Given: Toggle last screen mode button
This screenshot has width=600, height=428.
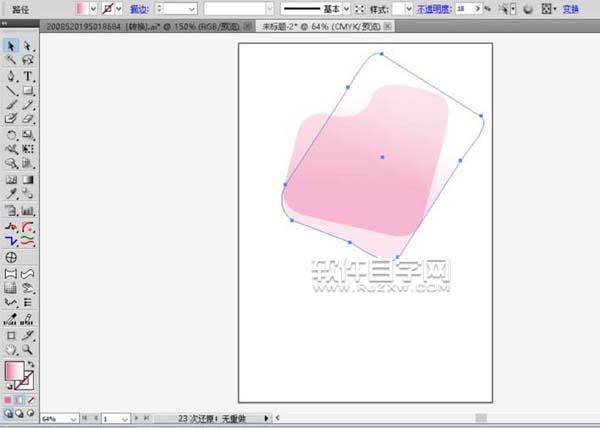Looking at the screenshot, I should pyautogui.click(x=31, y=413).
